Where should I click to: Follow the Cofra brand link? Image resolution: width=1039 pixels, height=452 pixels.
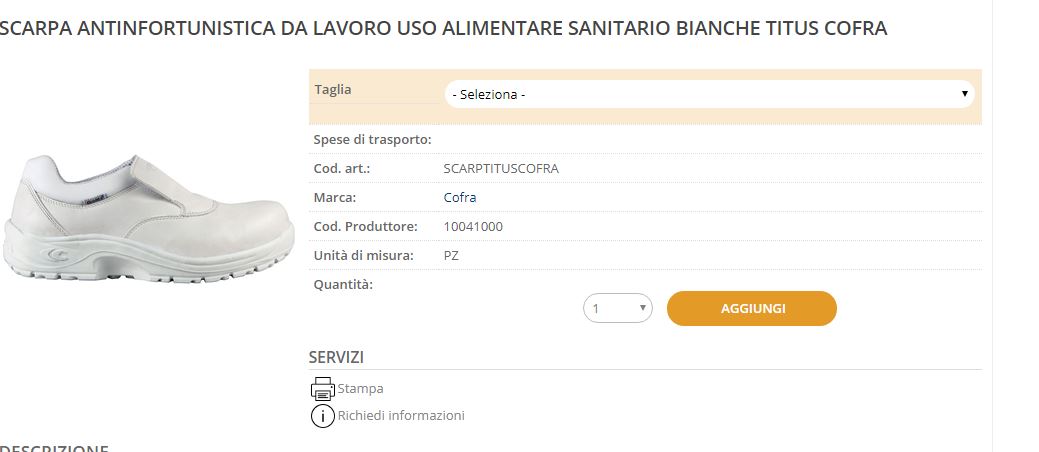click(460, 197)
